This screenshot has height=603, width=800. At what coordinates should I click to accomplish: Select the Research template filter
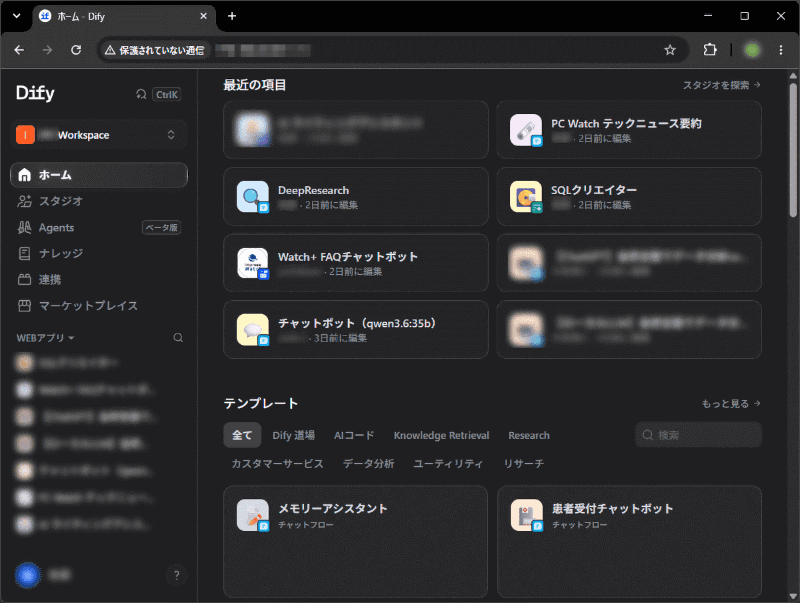click(x=529, y=435)
